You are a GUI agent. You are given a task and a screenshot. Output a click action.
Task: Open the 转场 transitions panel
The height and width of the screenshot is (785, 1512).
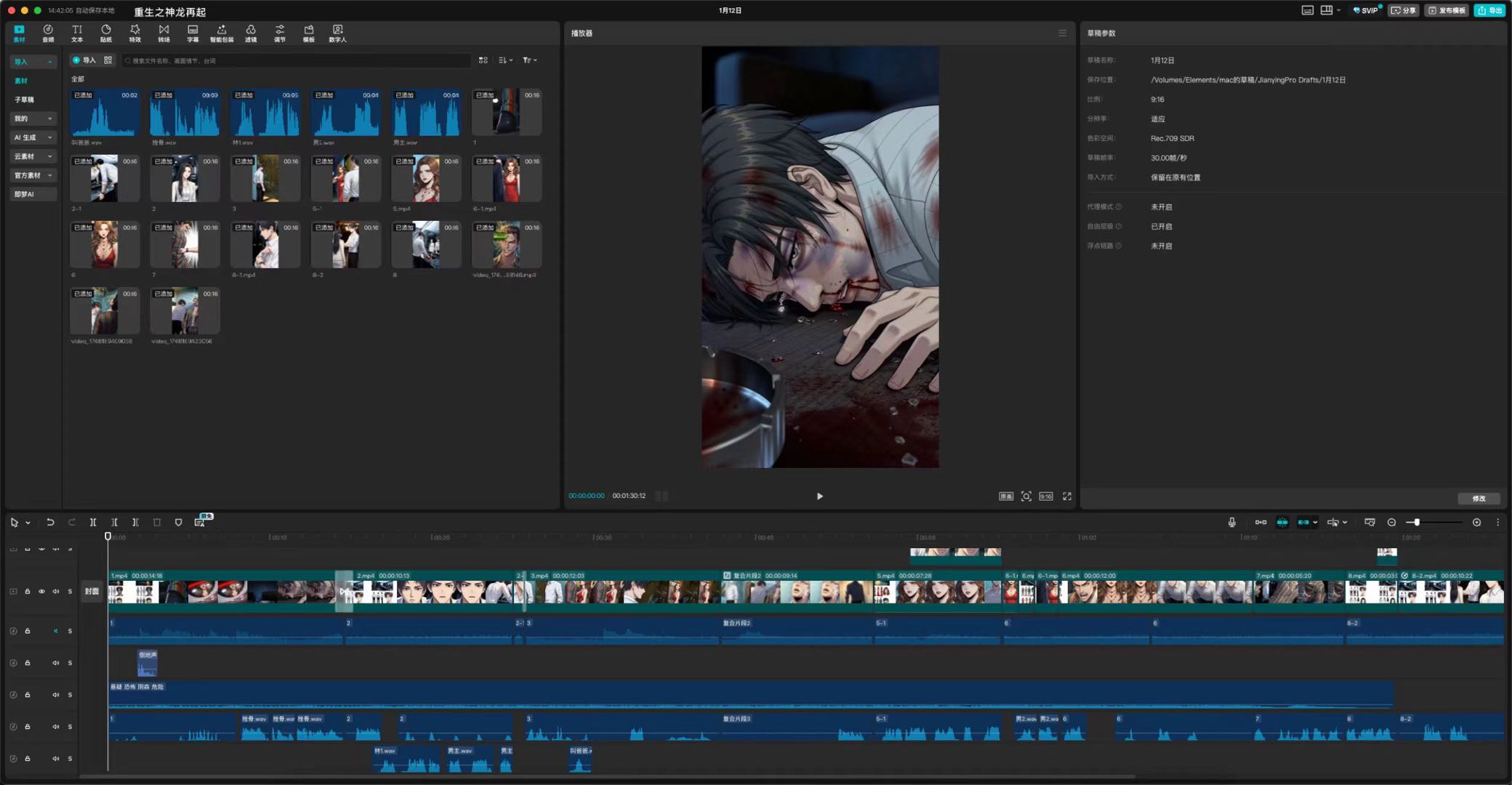point(164,33)
